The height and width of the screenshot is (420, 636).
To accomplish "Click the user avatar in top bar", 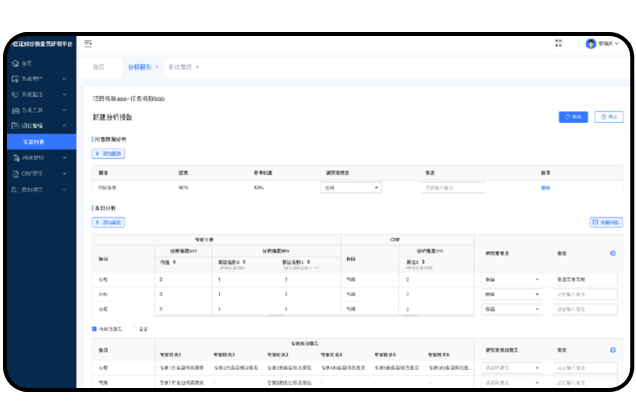I will tap(591, 43).
